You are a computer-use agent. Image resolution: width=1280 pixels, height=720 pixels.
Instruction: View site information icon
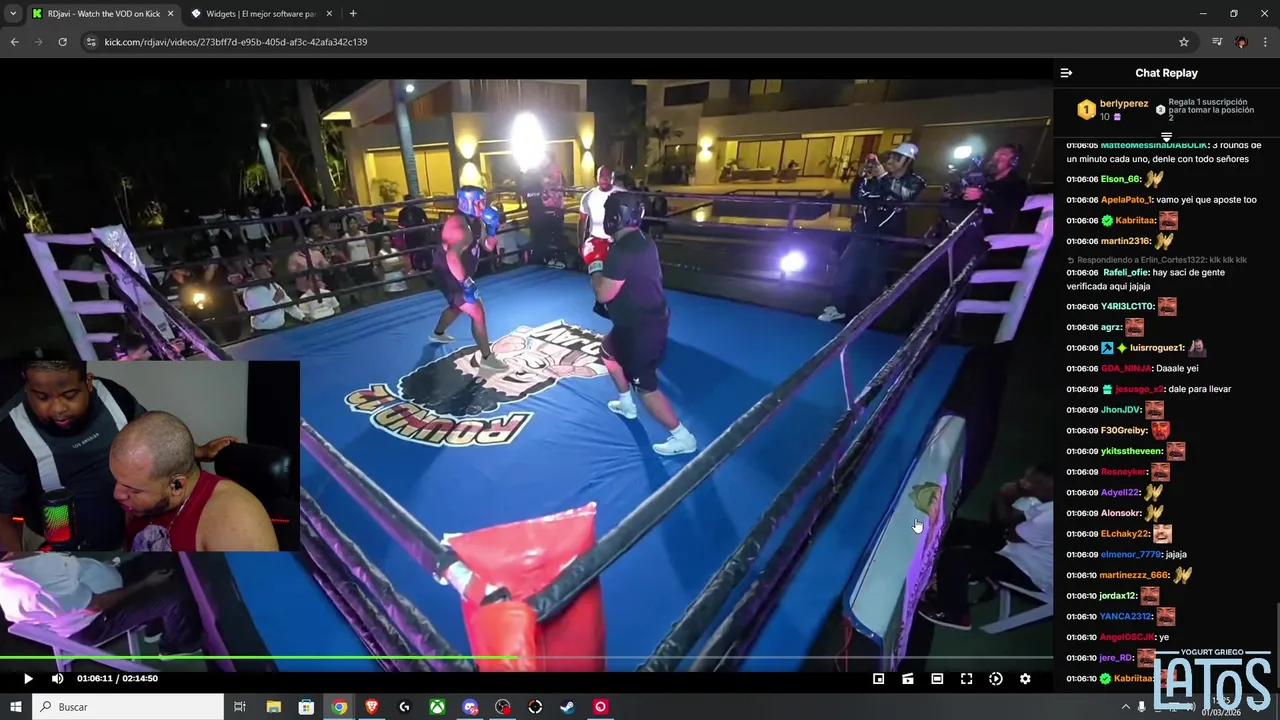pyautogui.click(x=91, y=42)
